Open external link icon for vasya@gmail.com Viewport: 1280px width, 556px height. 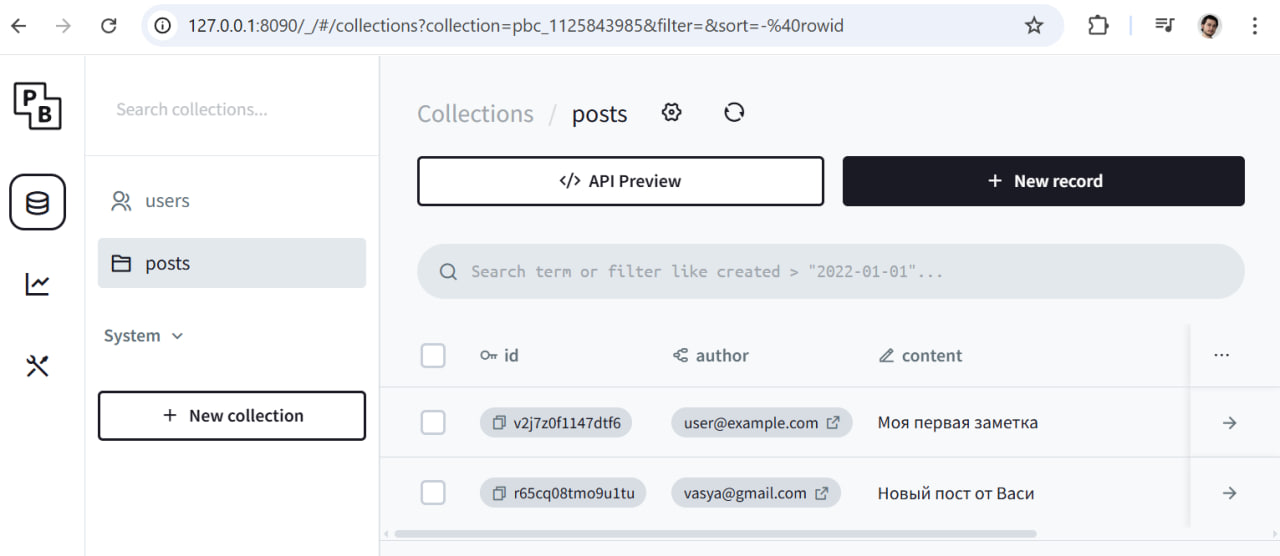pyautogui.click(x=822, y=493)
